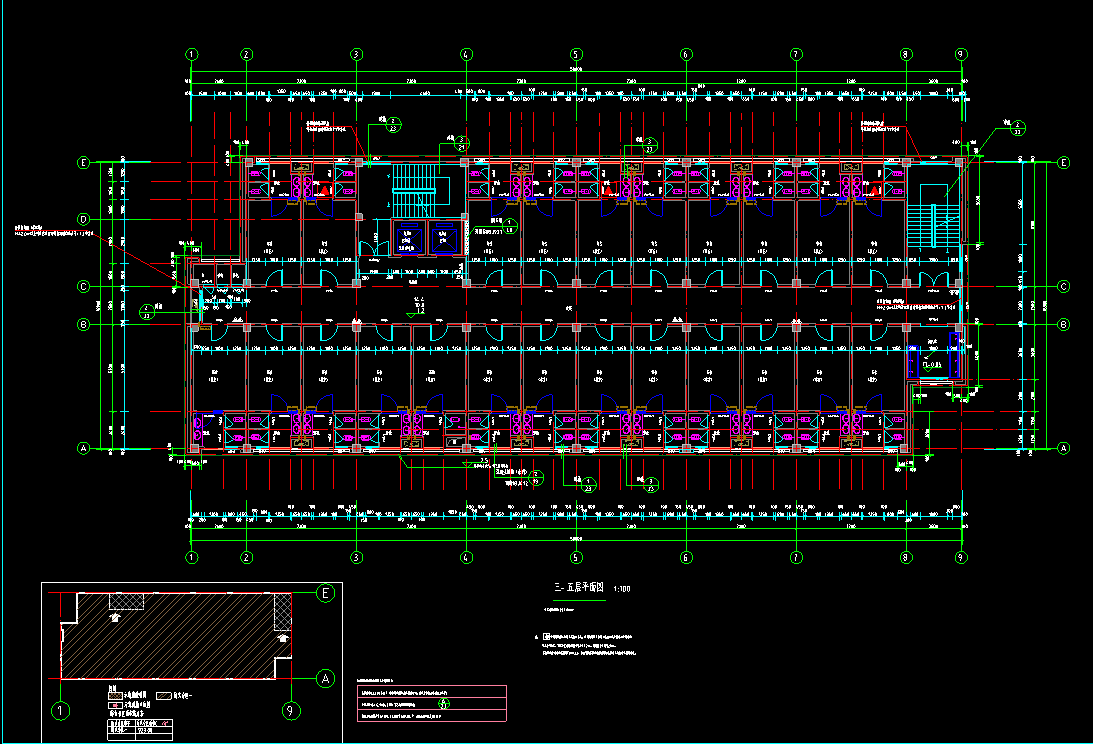
Task: Select axis bubble B on right side
Action: (1063, 324)
